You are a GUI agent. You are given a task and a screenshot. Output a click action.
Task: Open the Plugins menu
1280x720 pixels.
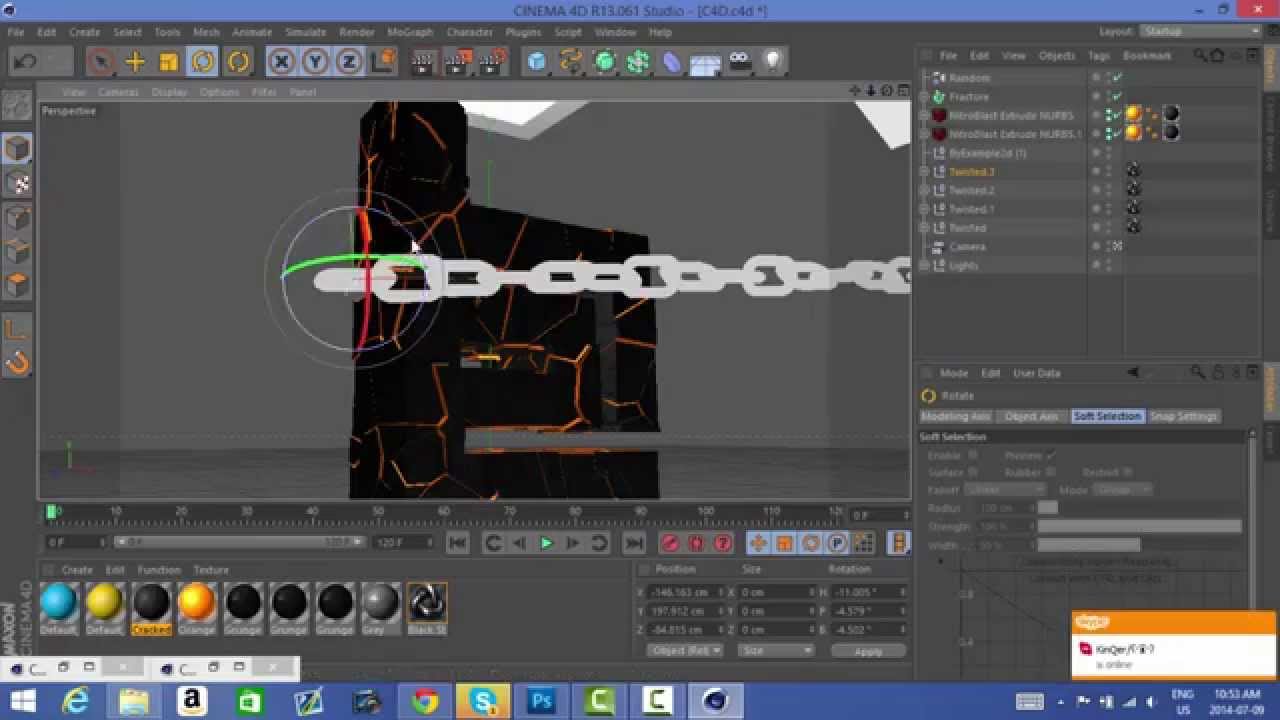(523, 32)
